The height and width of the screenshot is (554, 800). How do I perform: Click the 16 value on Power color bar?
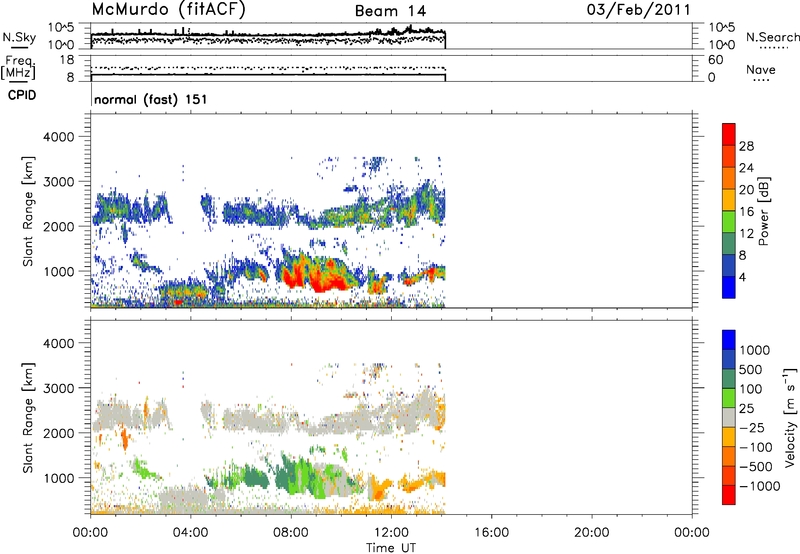pos(746,212)
